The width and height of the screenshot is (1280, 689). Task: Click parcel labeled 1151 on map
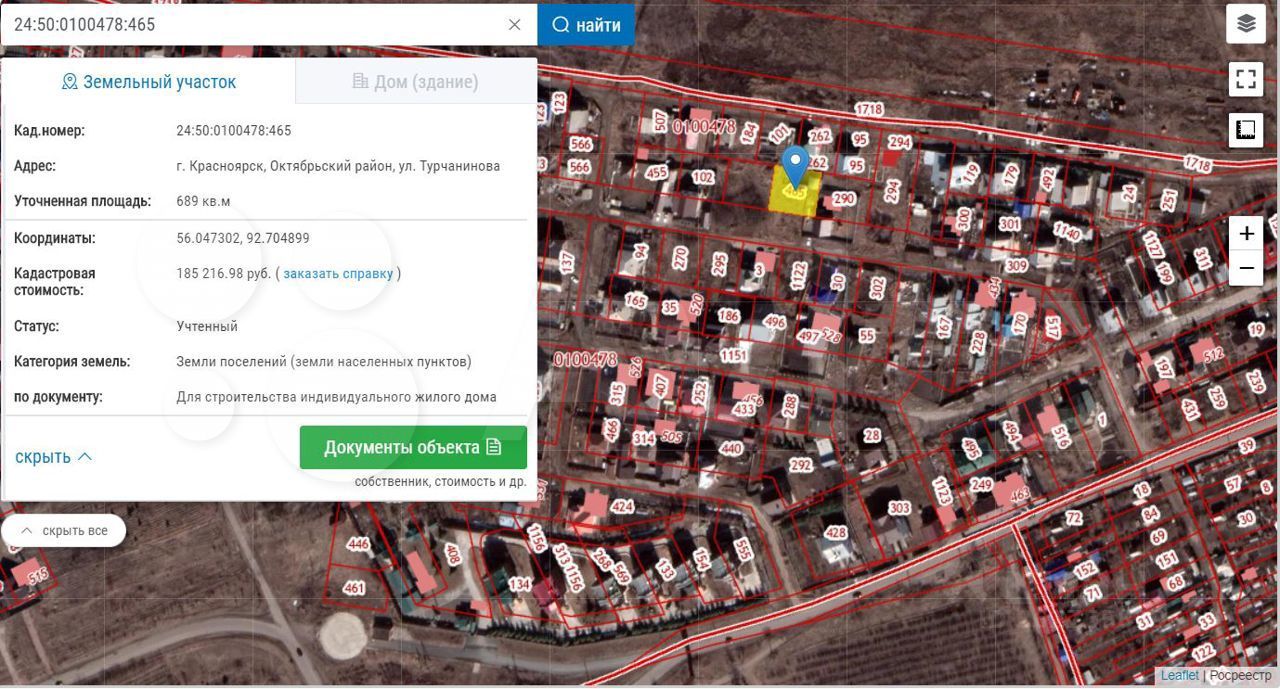tap(734, 355)
